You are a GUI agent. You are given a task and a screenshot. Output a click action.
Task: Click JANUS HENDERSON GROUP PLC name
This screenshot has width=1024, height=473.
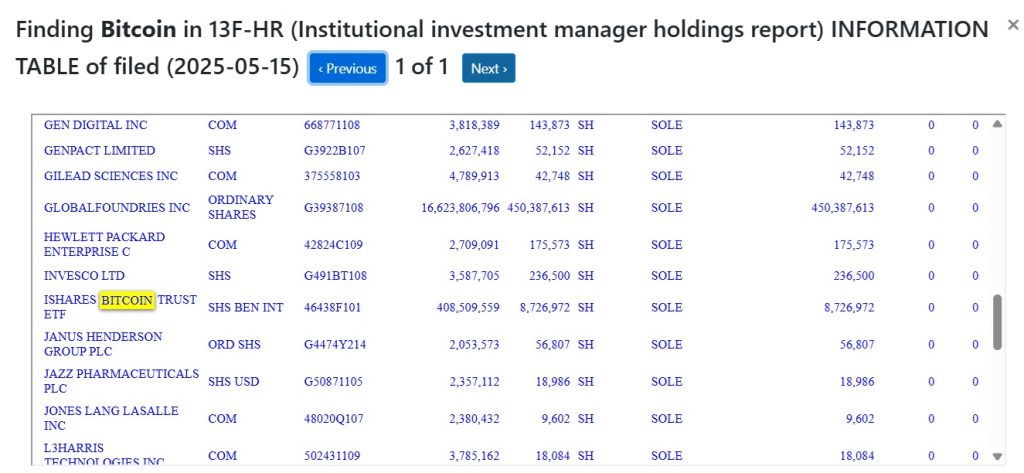pyautogui.click(x=103, y=344)
